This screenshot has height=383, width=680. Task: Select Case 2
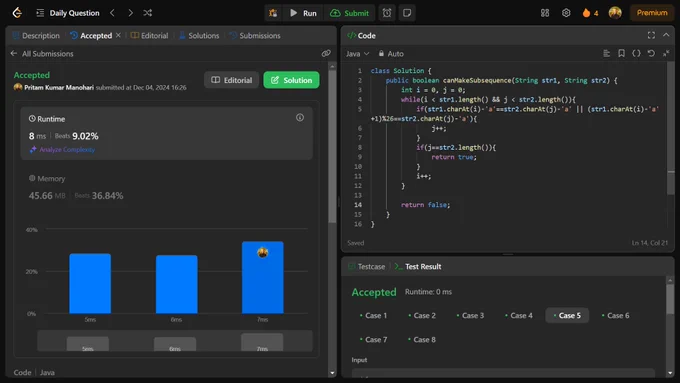422,316
